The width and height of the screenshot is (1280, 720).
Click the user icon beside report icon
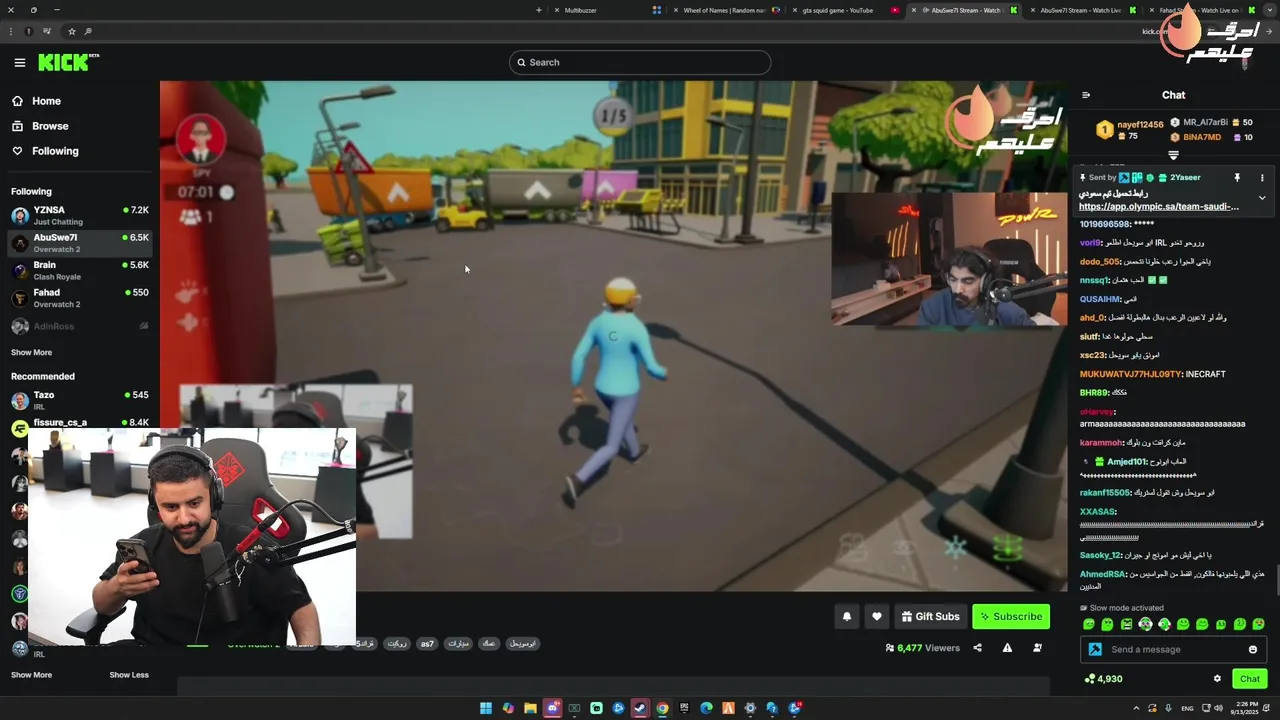click(1037, 648)
